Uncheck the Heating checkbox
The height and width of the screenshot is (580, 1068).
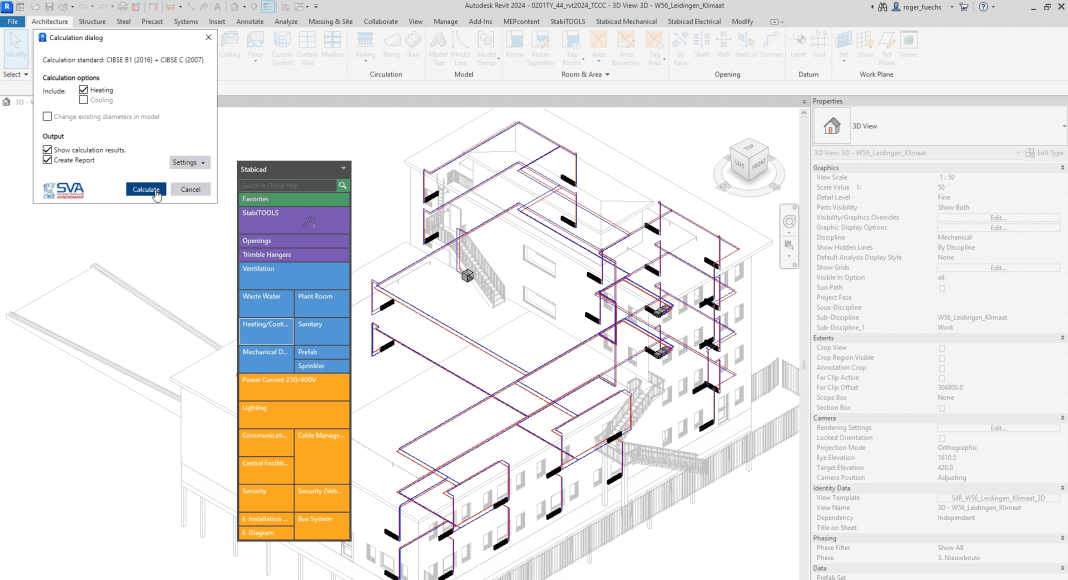tap(84, 90)
